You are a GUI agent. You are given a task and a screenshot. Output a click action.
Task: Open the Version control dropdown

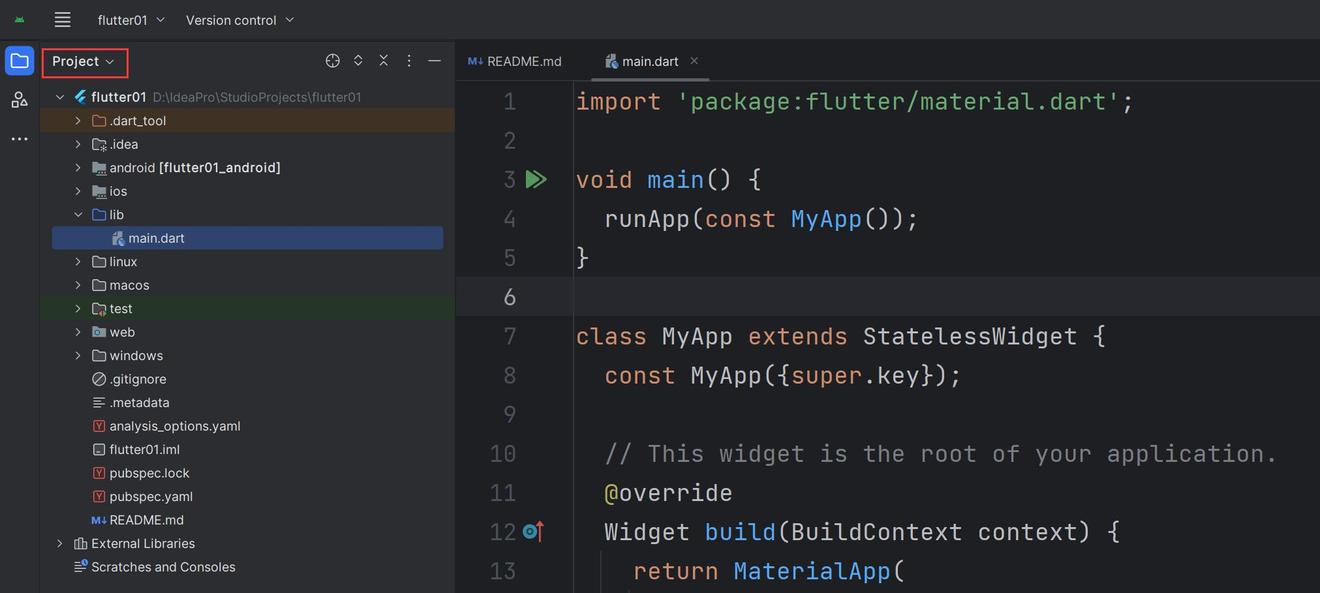tap(240, 20)
